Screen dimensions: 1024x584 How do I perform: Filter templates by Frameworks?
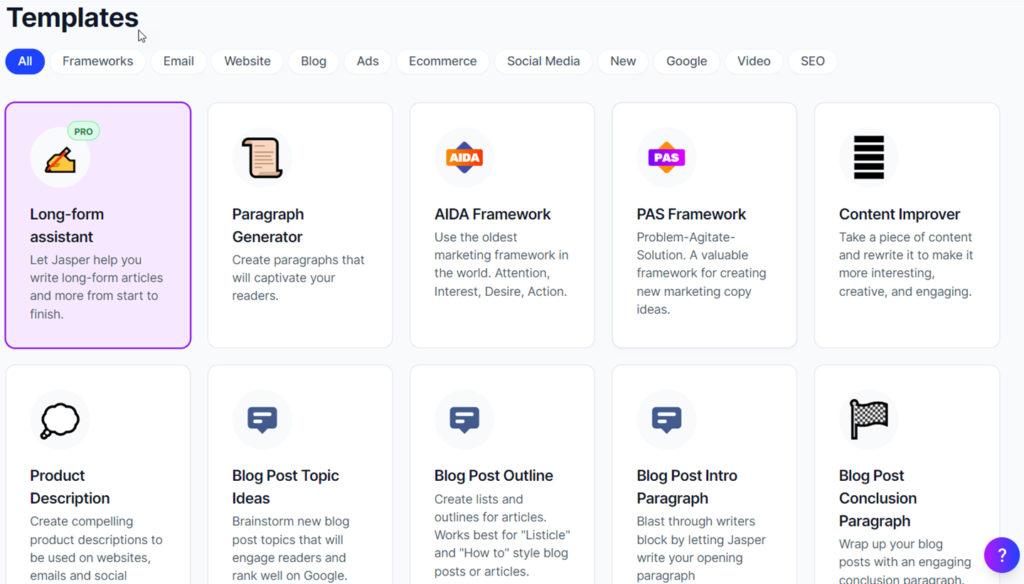pos(98,61)
